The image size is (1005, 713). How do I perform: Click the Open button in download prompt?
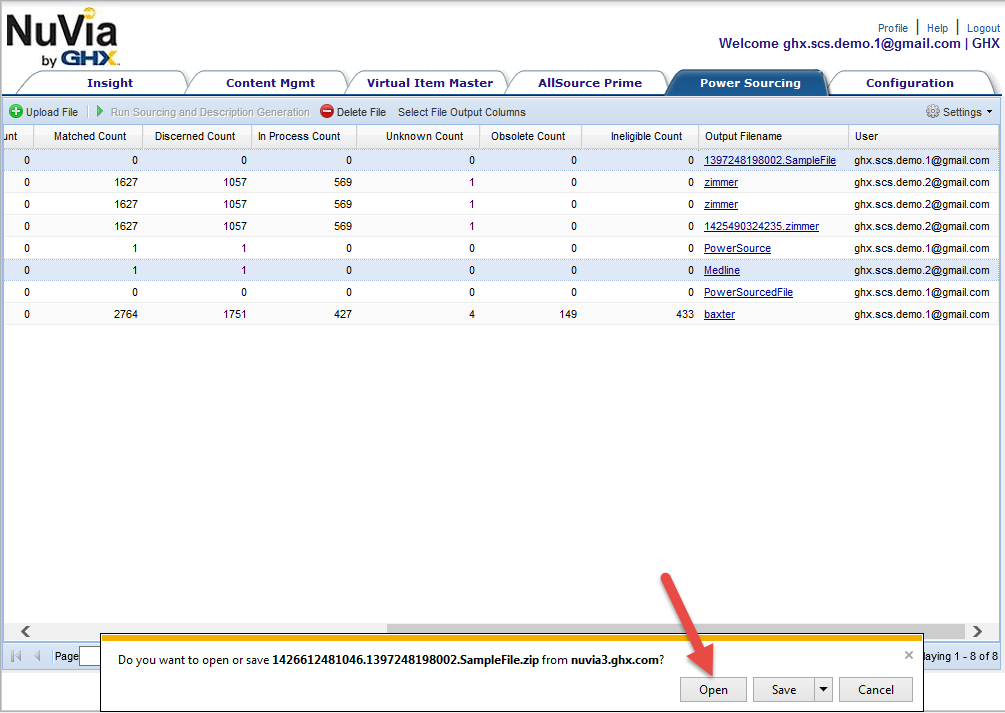(x=713, y=690)
